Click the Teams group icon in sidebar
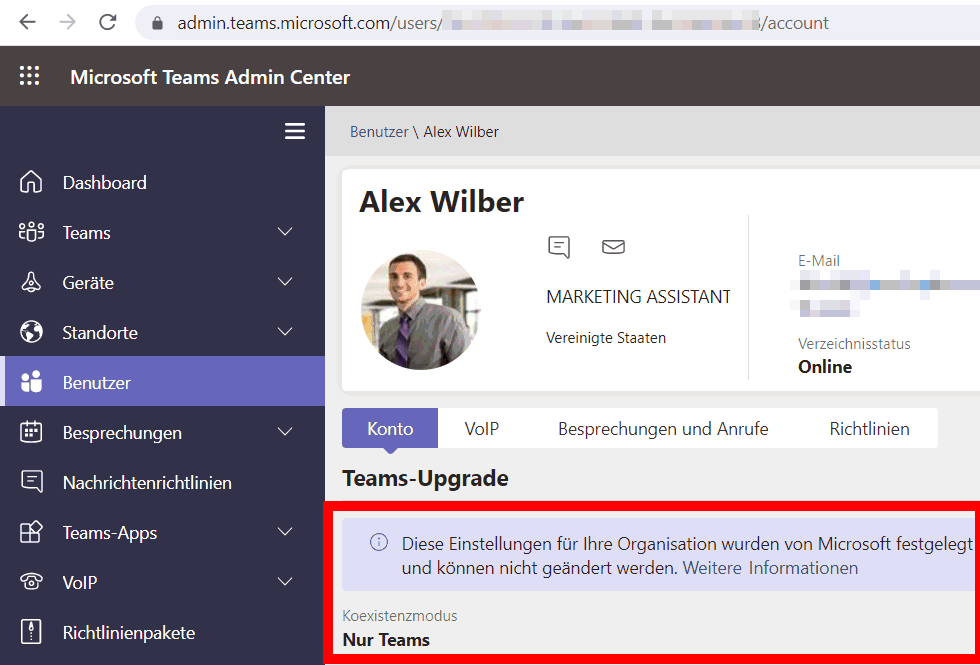 click(31, 232)
